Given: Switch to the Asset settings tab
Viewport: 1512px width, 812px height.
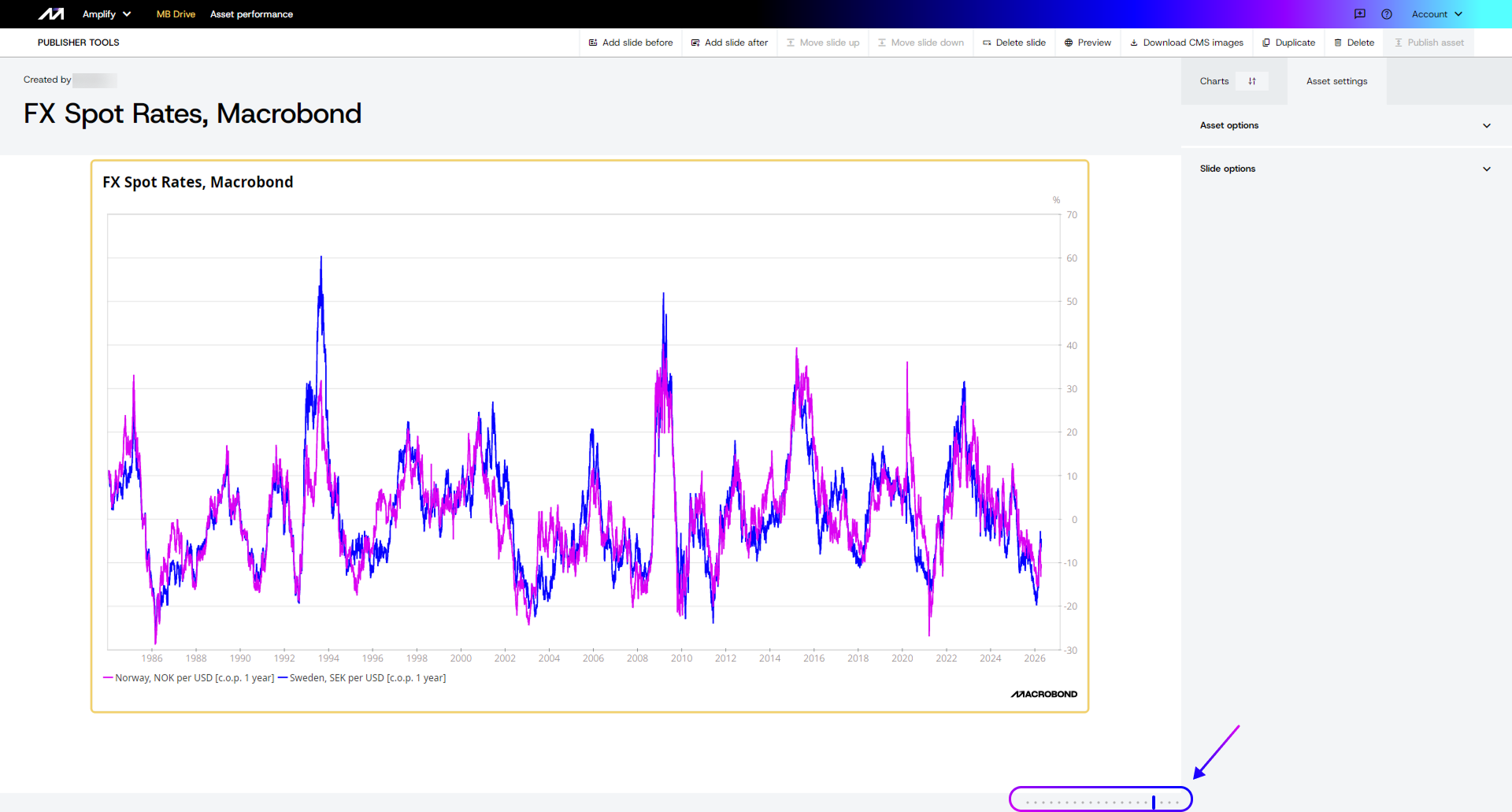Looking at the screenshot, I should point(1336,81).
